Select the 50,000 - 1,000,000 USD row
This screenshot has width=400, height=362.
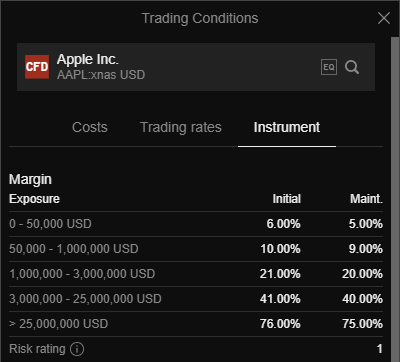pyautogui.click(x=196, y=249)
